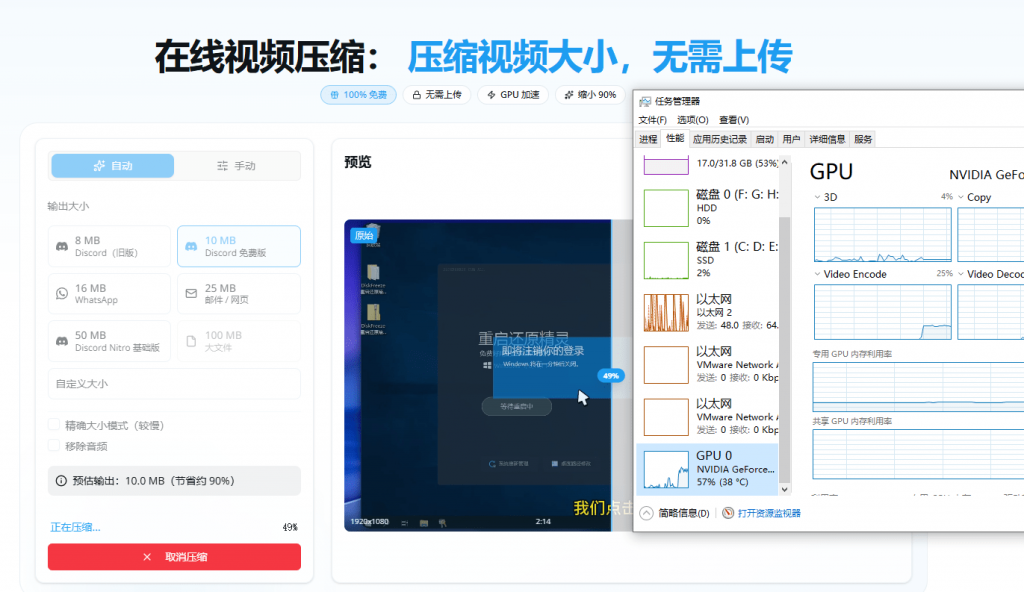Click the Resource Monitor icon
The image size is (1024, 592).
[x=727, y=513]
